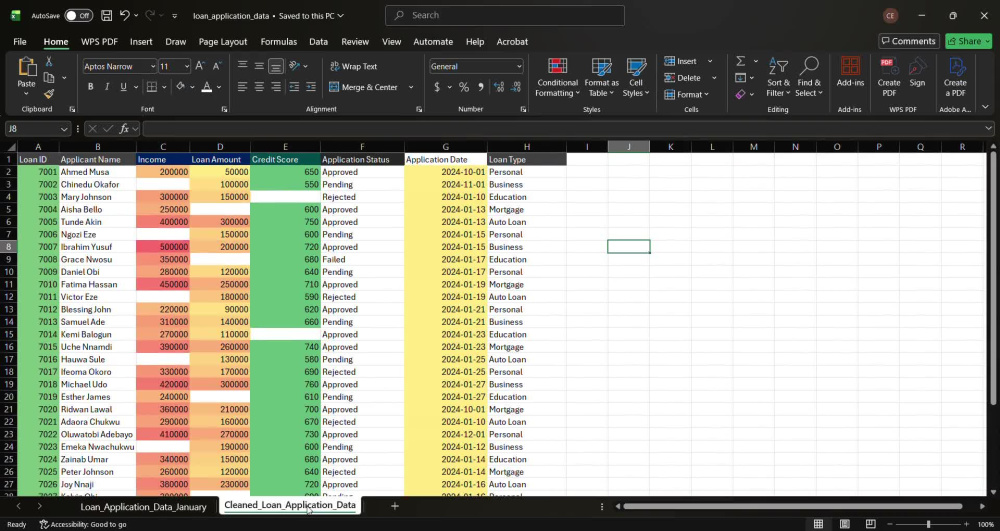Image resolution: width=1000 pixels, height=531 pixels.
Task: Click Align Left icon
Action: pos(242,87)
